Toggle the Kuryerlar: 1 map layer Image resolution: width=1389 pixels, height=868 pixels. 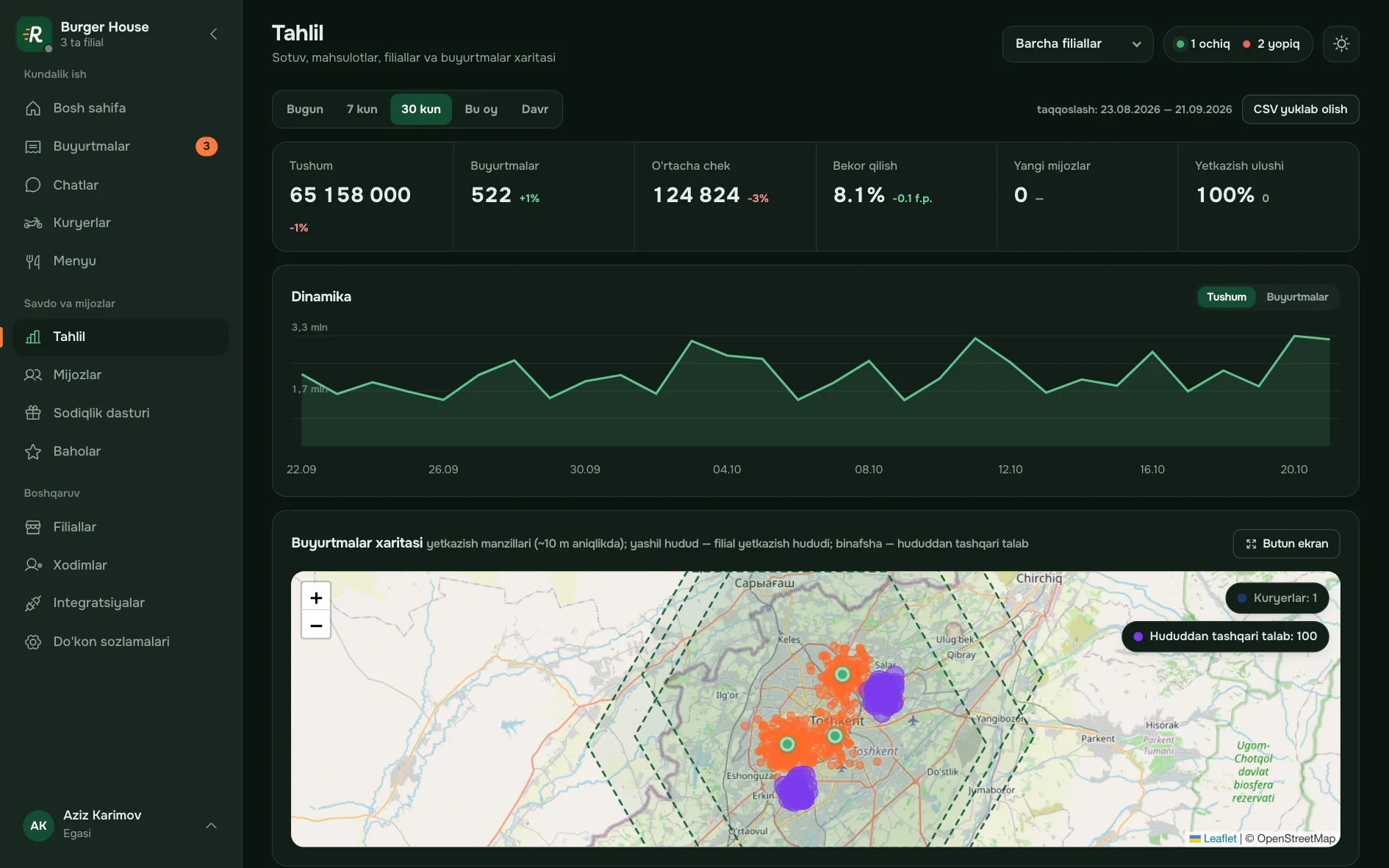(1277, 598)
